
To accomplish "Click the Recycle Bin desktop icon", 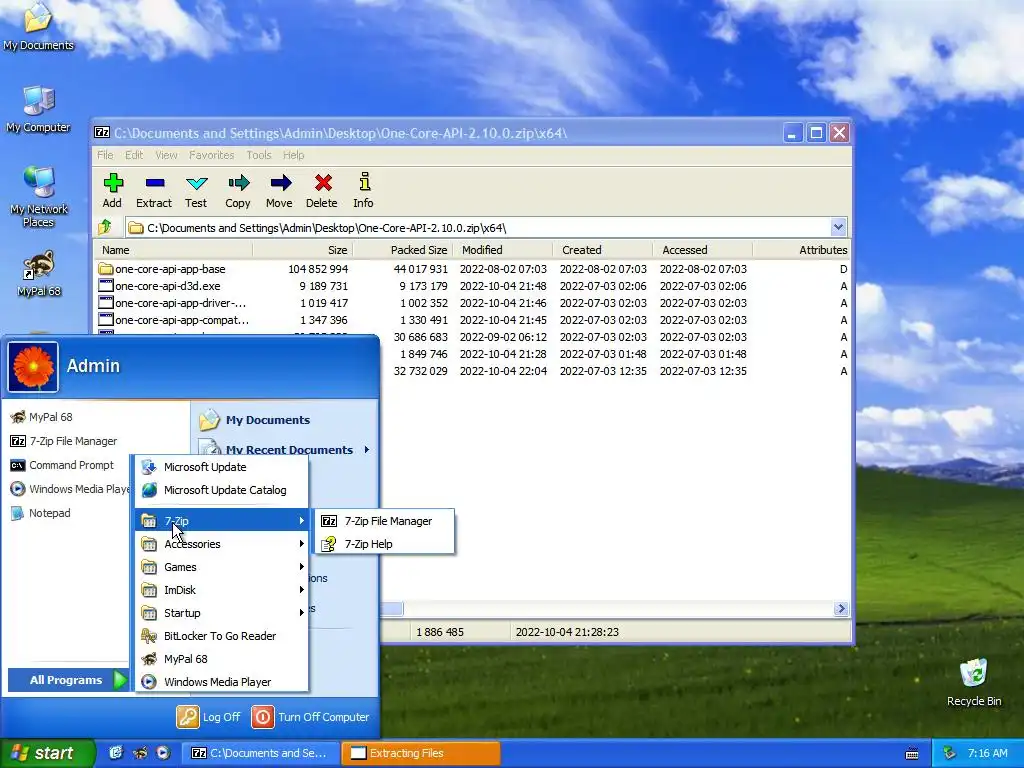I will (x=974, y=682).
